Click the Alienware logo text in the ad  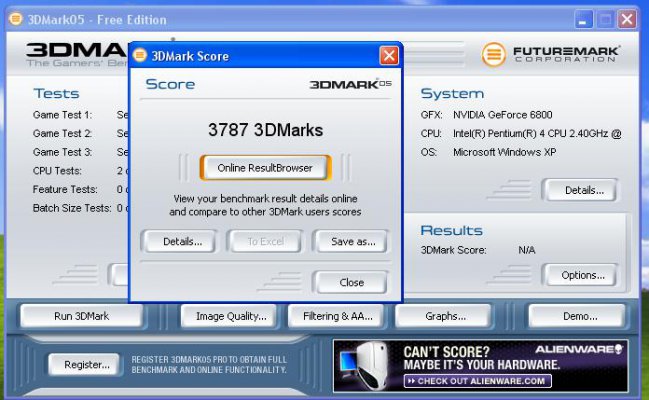(579, 349)
